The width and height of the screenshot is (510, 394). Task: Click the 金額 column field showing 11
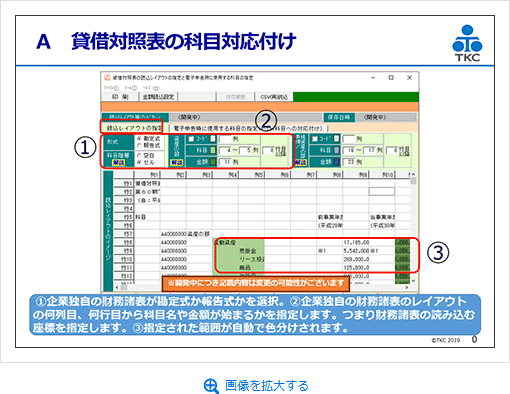click(225, 162)
